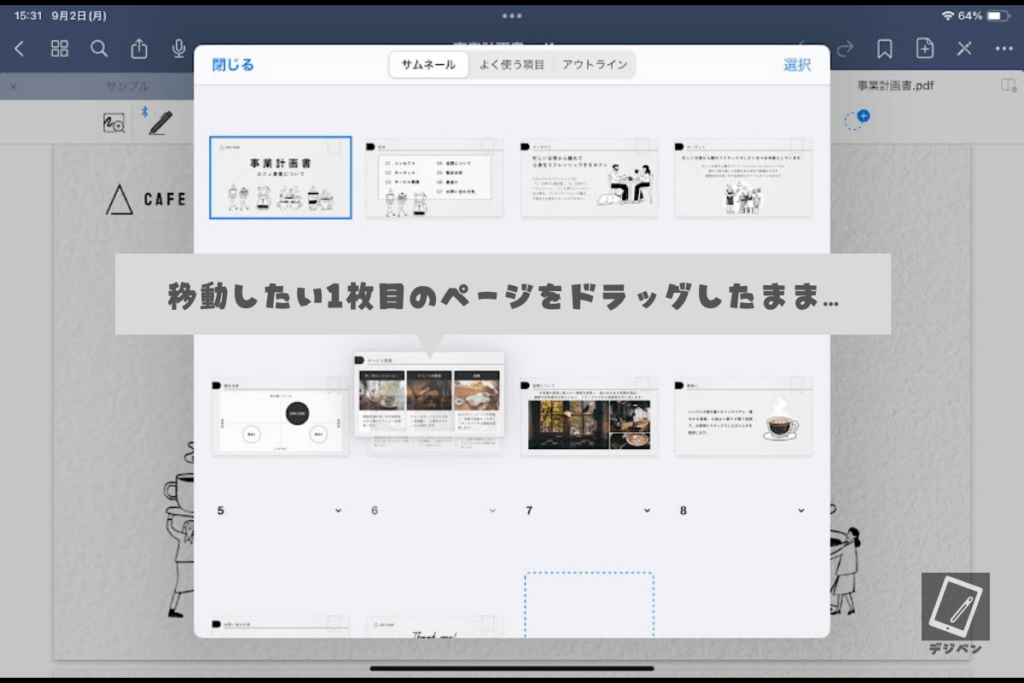Tap the microphone recording icon
The height and width of the screenshot is (683, 1024).
(179, 49)
